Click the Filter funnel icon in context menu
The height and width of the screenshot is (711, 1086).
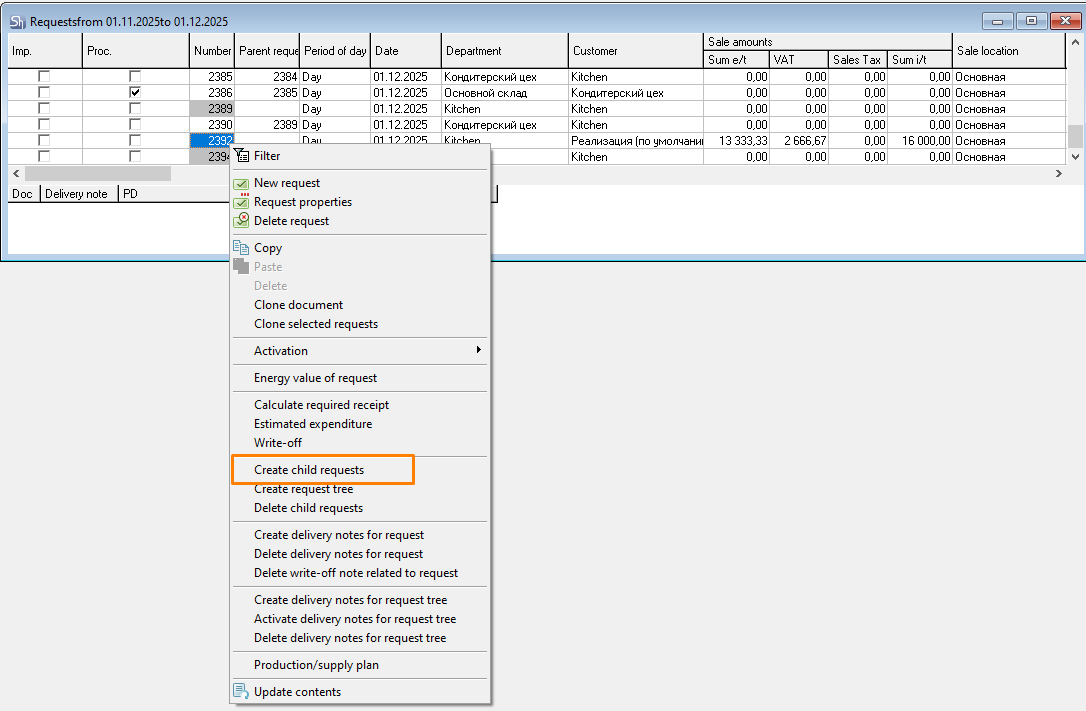(241, 156)
